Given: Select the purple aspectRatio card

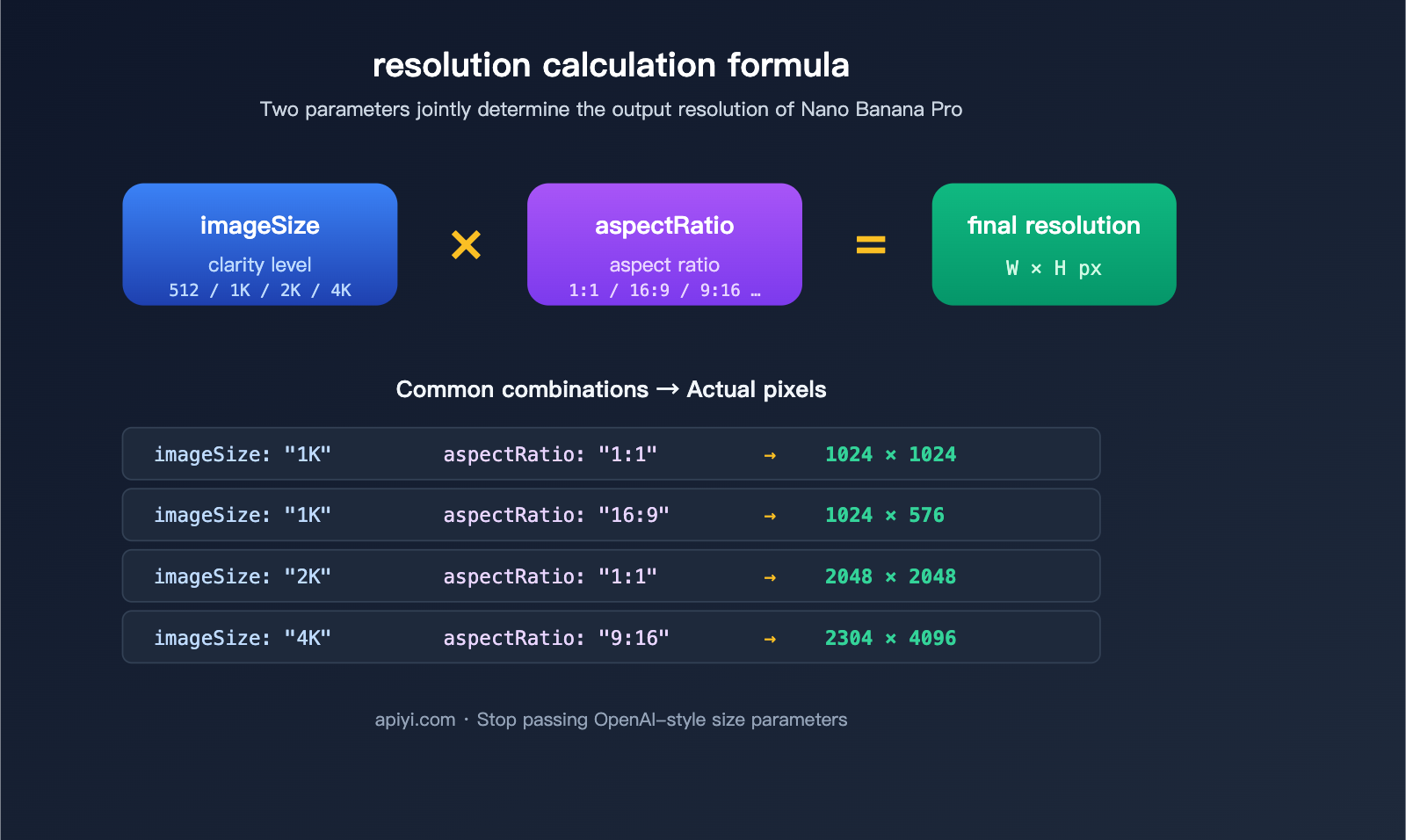Looking at the screenshot, I should [x=664, y=243].
